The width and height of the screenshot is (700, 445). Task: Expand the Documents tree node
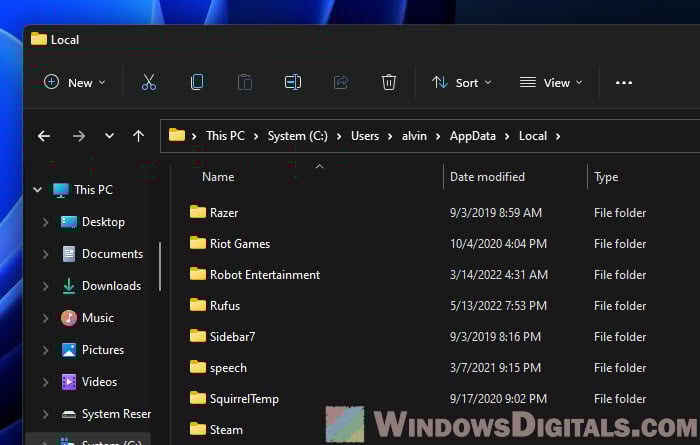click(45, 254)
